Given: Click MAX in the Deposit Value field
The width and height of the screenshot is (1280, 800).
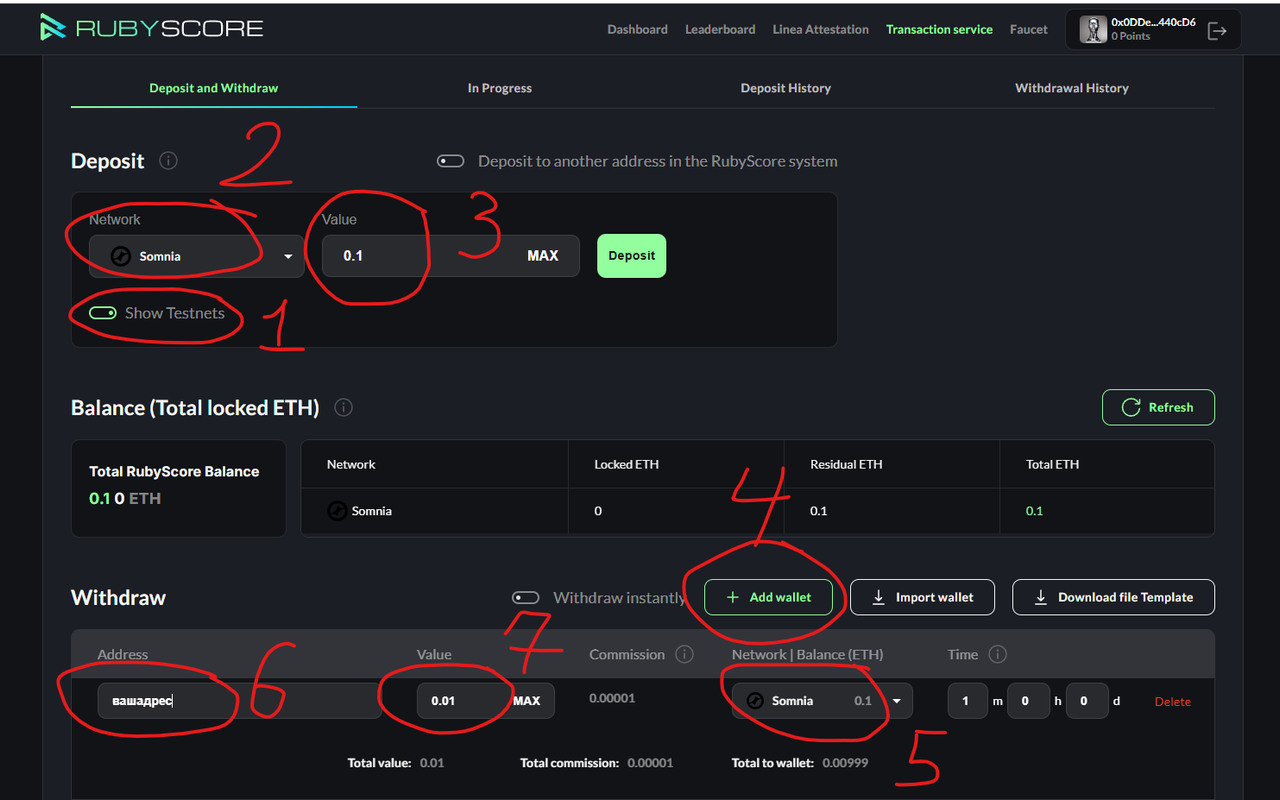Looking at the screenshot, I should click(543, 256).
